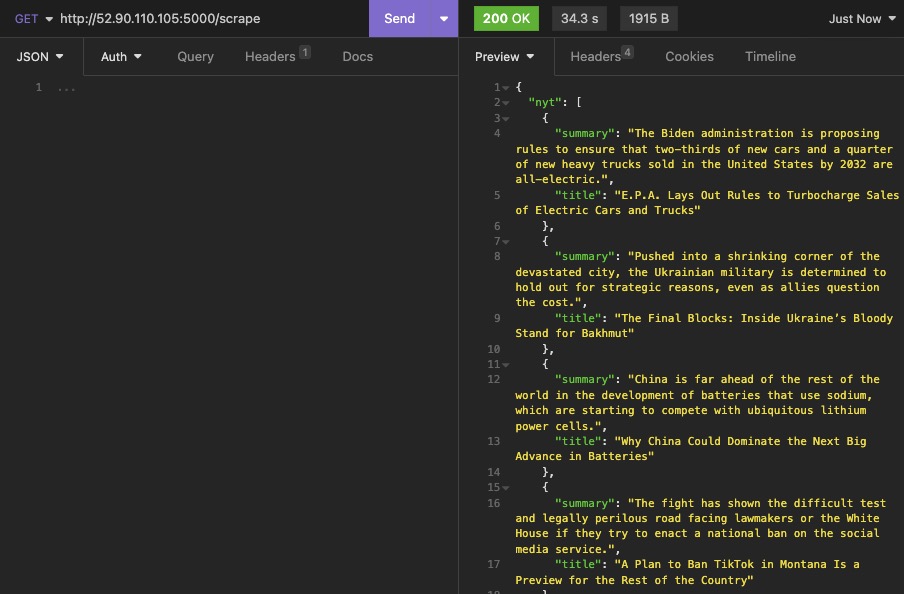The image size is (904, 594).
Task: Switch to the response Headers tab
Action: coord(601,56)
